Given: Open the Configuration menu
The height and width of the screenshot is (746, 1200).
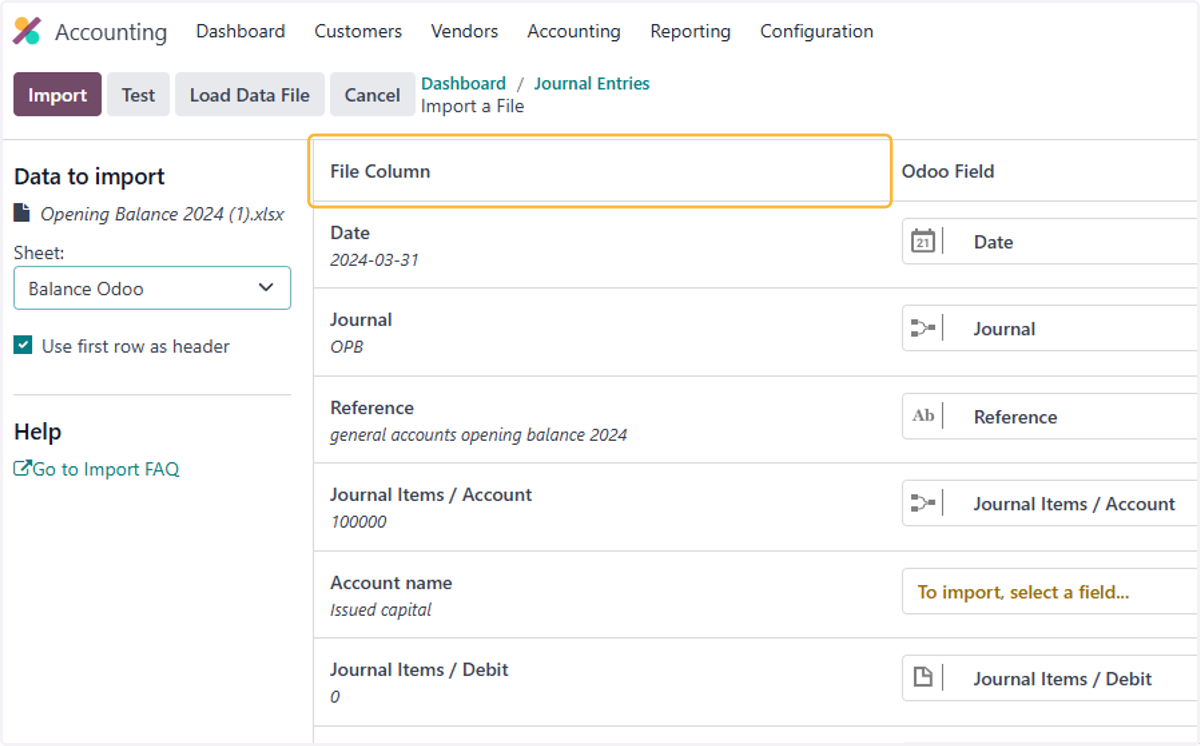Looking at the screenshot, I should 816,31.
